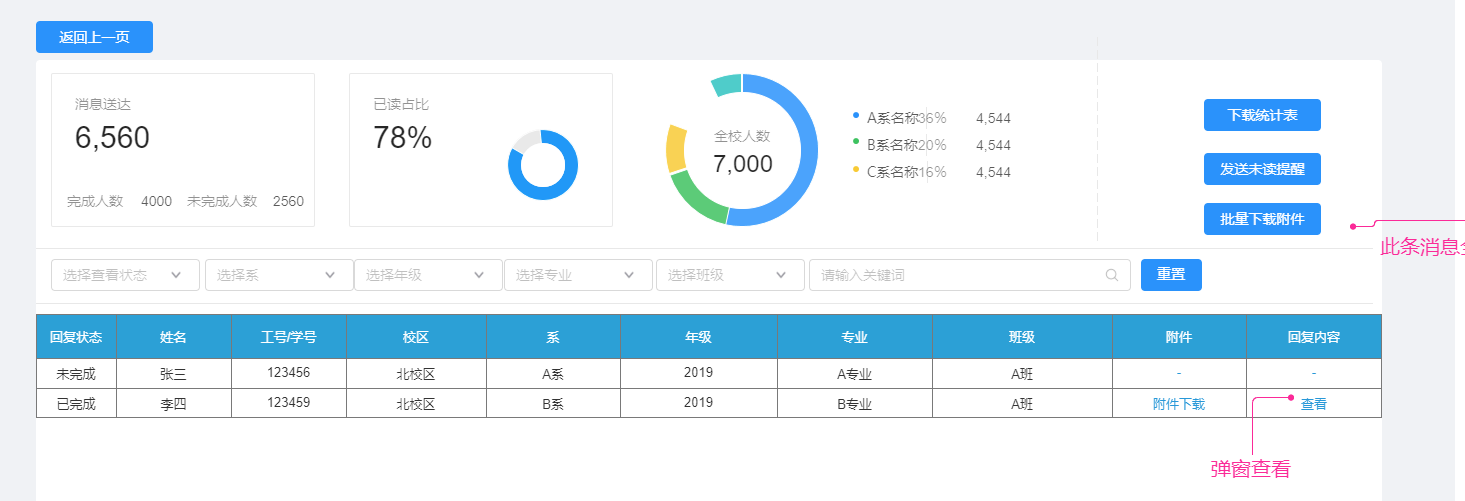This screenshot has width=1465, height=501.
Task: Click the green B系名称 legend dot
Action: tap(856, 143)
